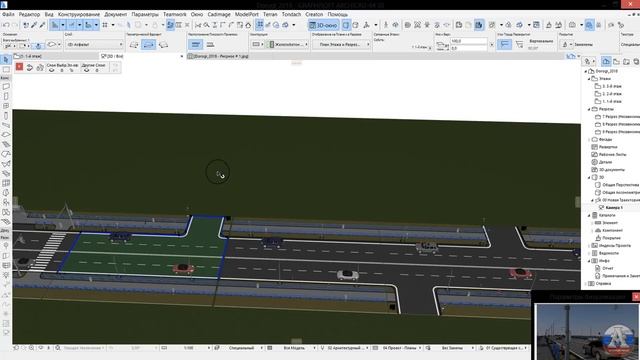Select the Project Map navigator icon
Screen dimensions: 640x360
click(x=606, y=62)
